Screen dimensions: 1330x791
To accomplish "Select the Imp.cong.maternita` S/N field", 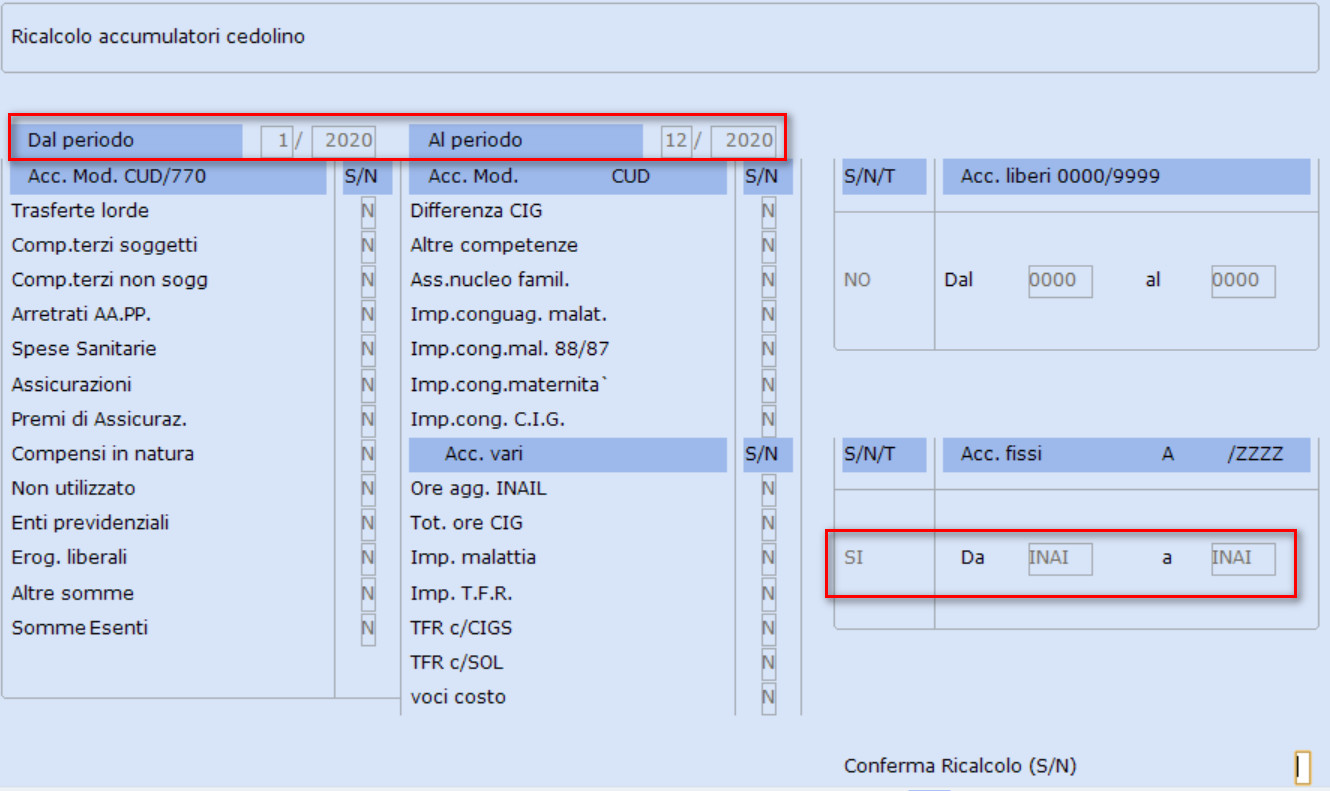I will 768,385.
